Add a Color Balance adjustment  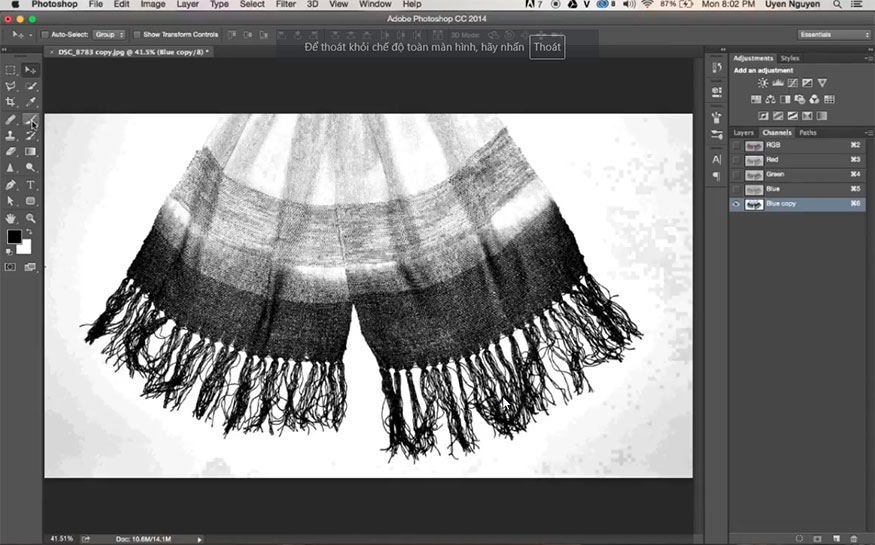(x=771, y=100)
